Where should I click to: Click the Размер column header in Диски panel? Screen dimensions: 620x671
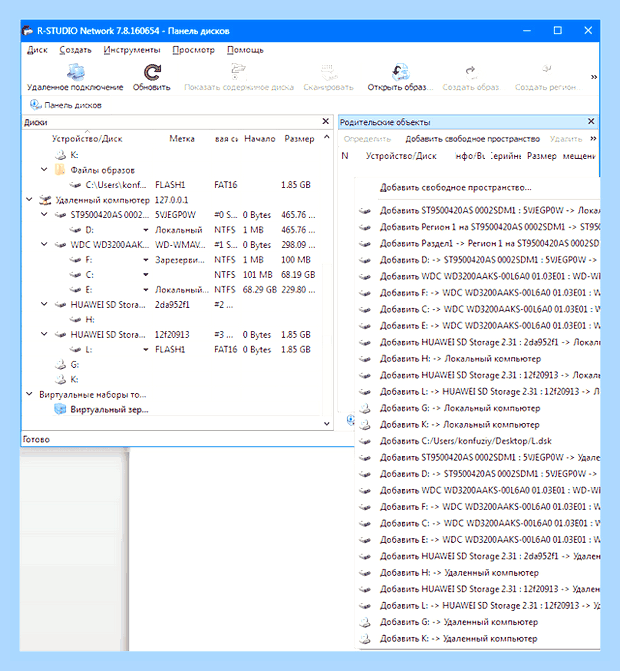[299, 139]
